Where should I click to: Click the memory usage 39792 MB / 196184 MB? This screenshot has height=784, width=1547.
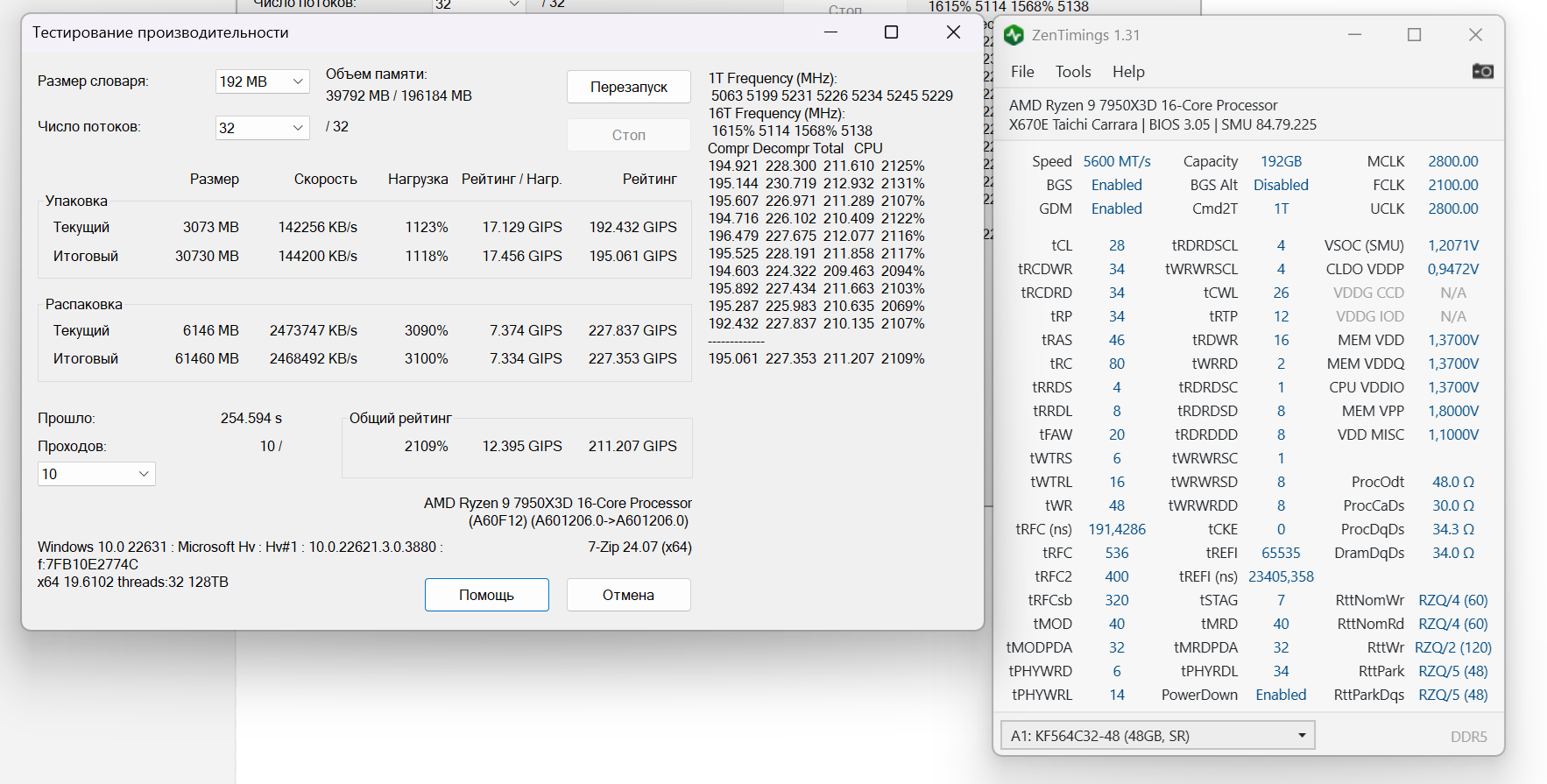click(x=399, y=95)
